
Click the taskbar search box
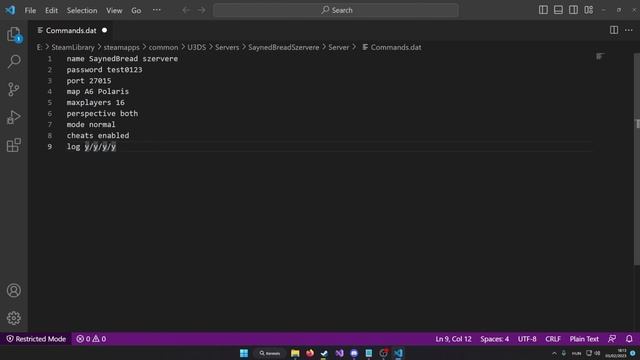tap(270, 353)
